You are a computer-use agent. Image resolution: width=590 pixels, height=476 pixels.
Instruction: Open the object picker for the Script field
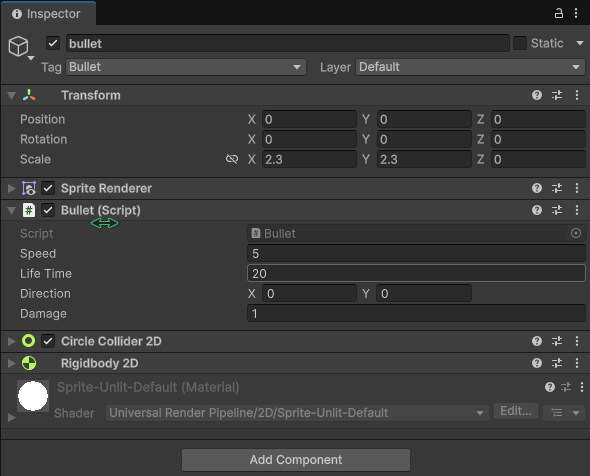pyautogui.click(x=576, y=233)
